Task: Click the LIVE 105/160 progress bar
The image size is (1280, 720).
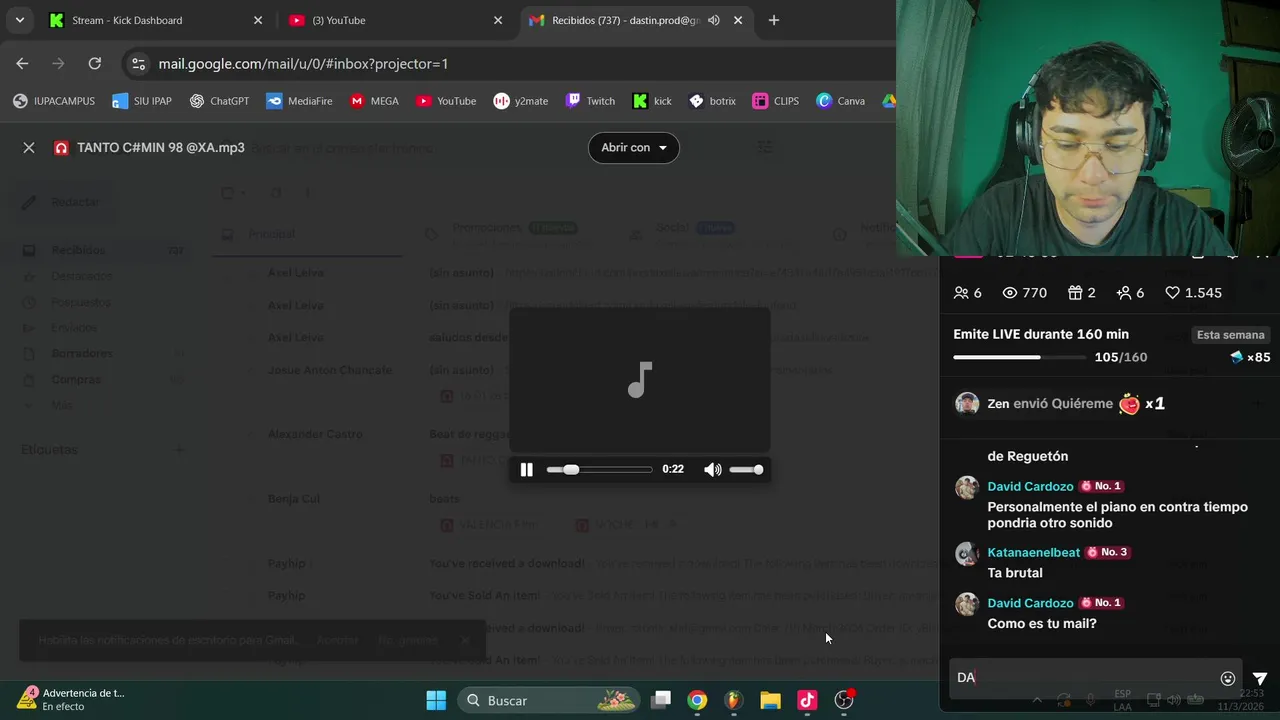Action: coord(1021,357)
